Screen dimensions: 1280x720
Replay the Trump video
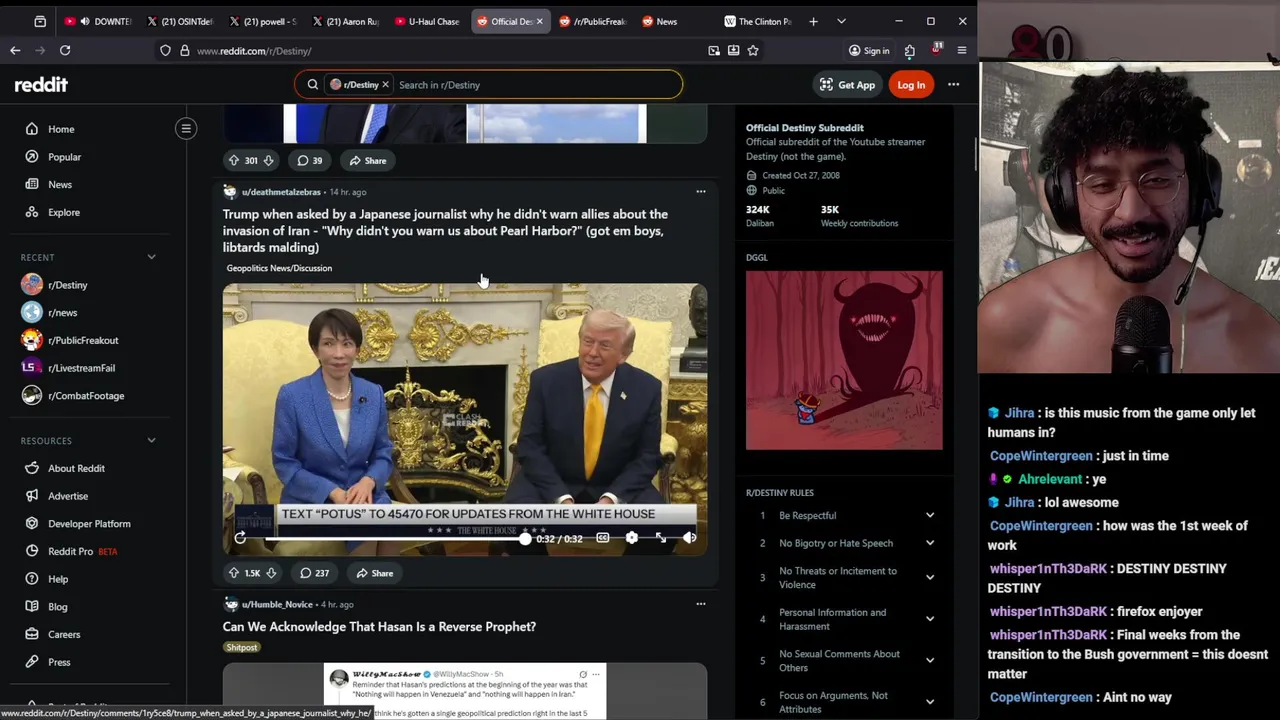click(240, 538)
